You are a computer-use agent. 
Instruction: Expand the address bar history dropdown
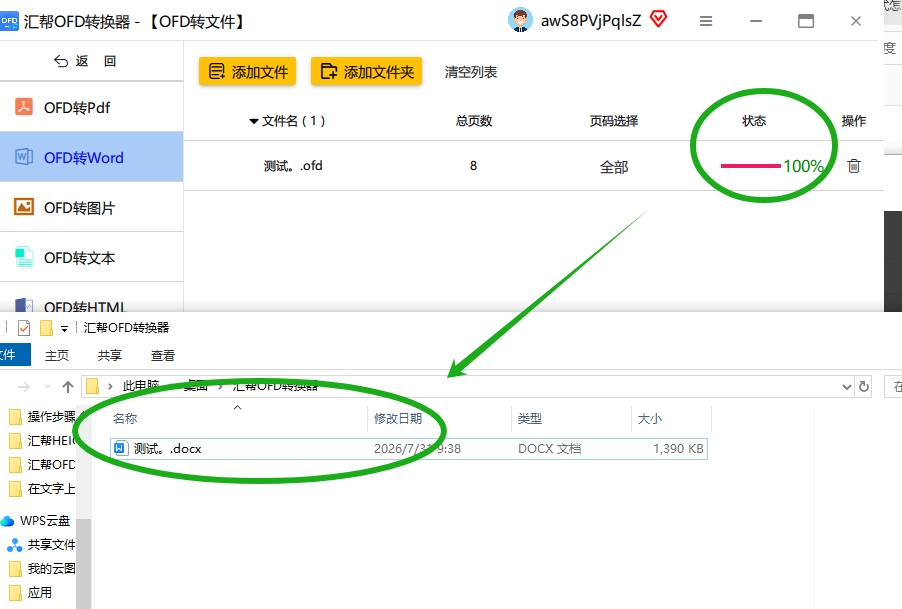pyautogui.click(x=846, y=386)
